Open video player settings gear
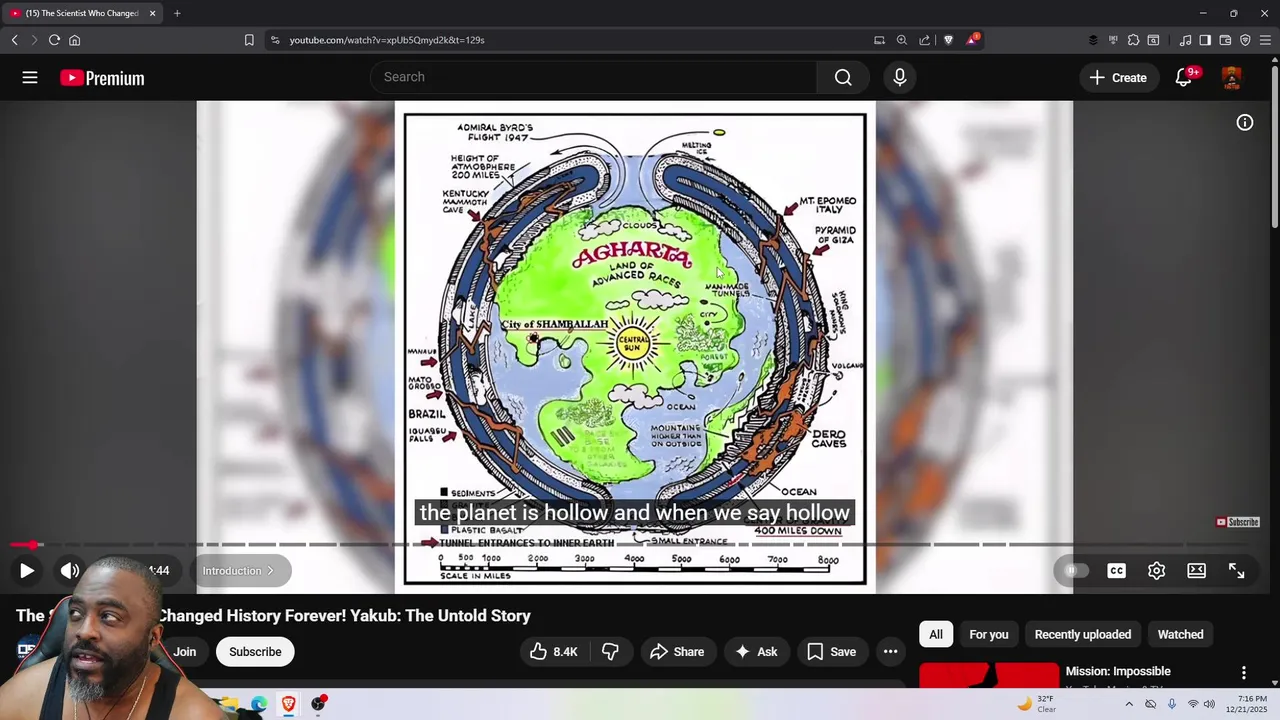The height and width of the screenshot is (720, 1280). [1156, 570]
